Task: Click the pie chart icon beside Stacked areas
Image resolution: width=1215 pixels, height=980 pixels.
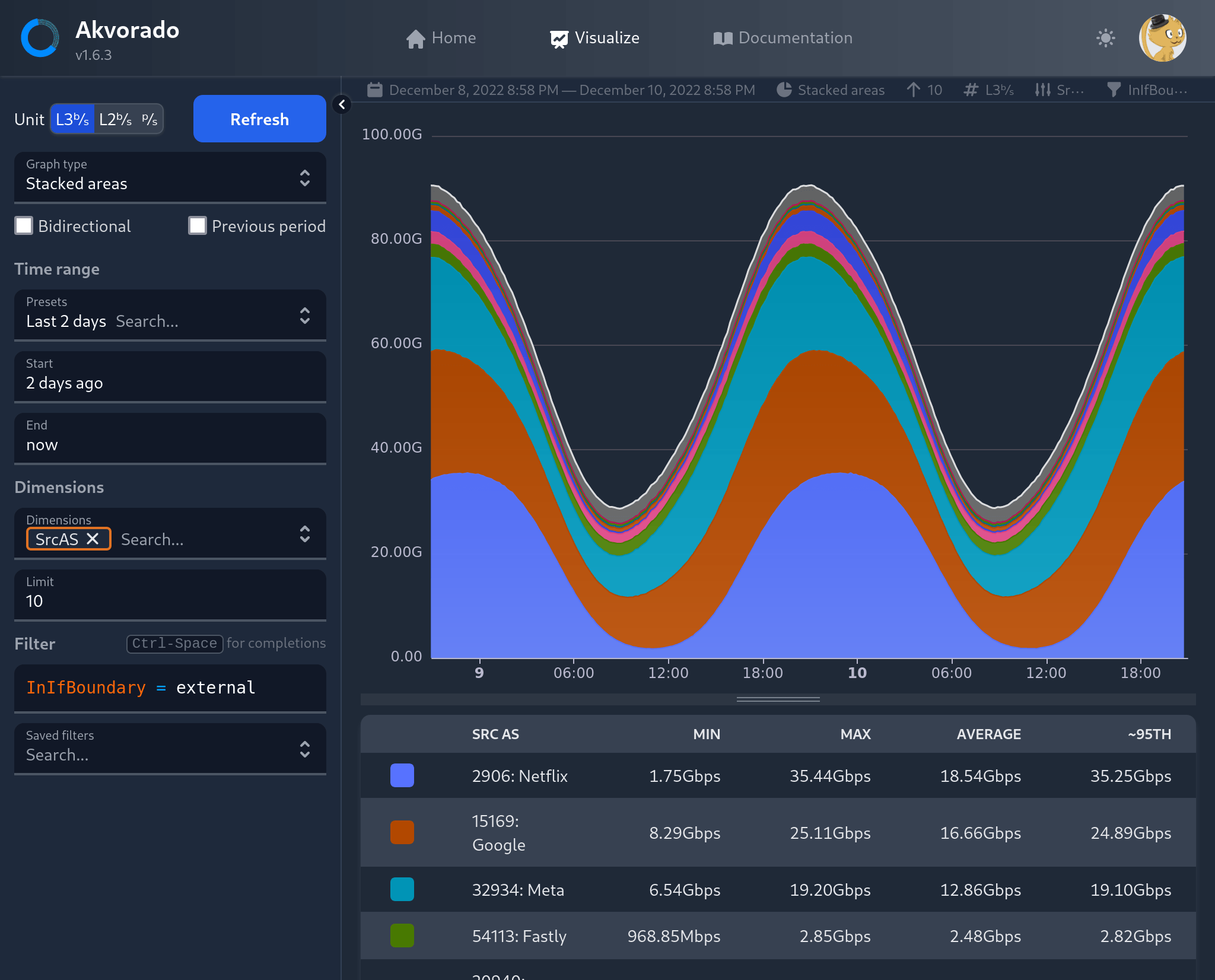Action: point(784,90)
